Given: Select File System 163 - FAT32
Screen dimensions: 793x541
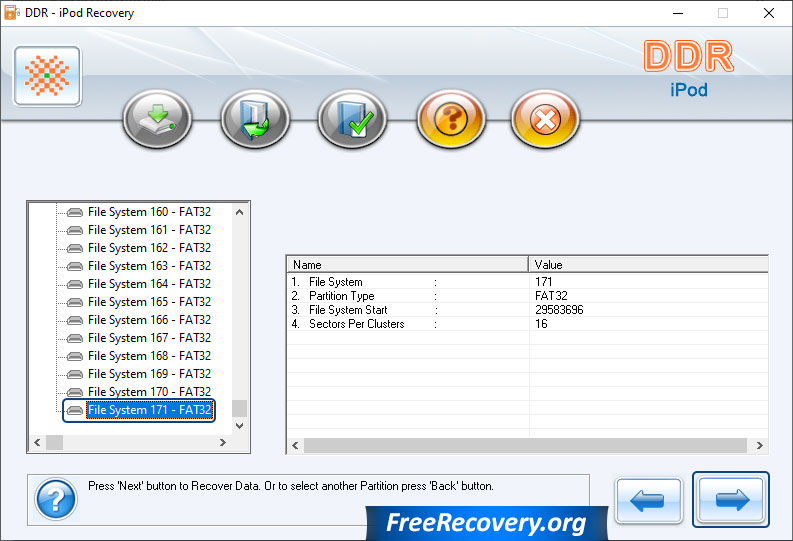Looking at the screenshot, I should click(149, 266).
